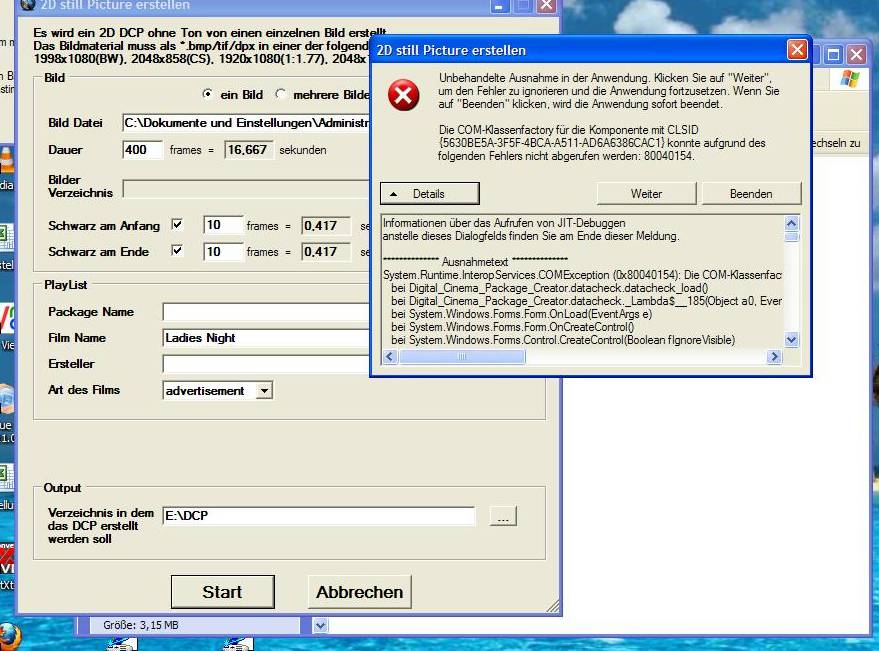This screenshot has width=879, height=651.
Task: Click the horizontal scrollbar right arrow in details
Action: tap(773, 357)
